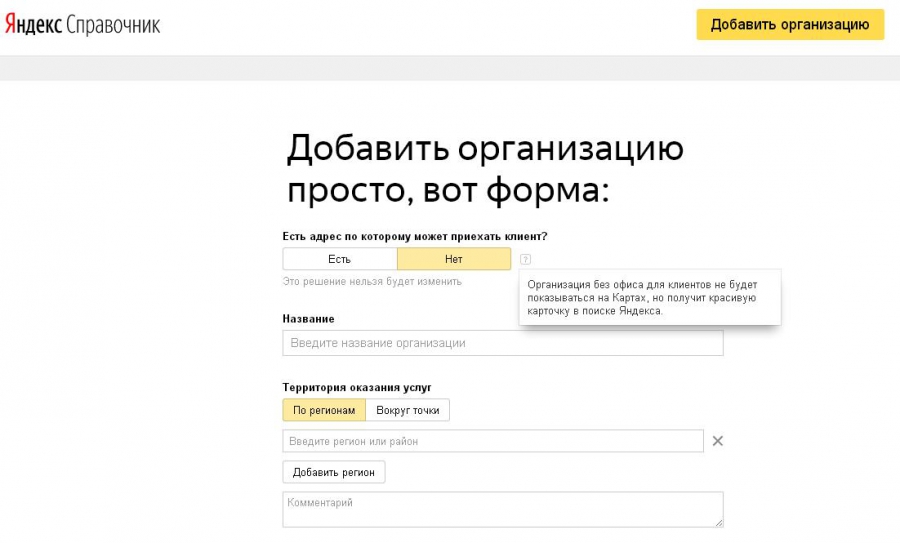
Task: Click the tooltip about organization without office
Action: point(649,297)
